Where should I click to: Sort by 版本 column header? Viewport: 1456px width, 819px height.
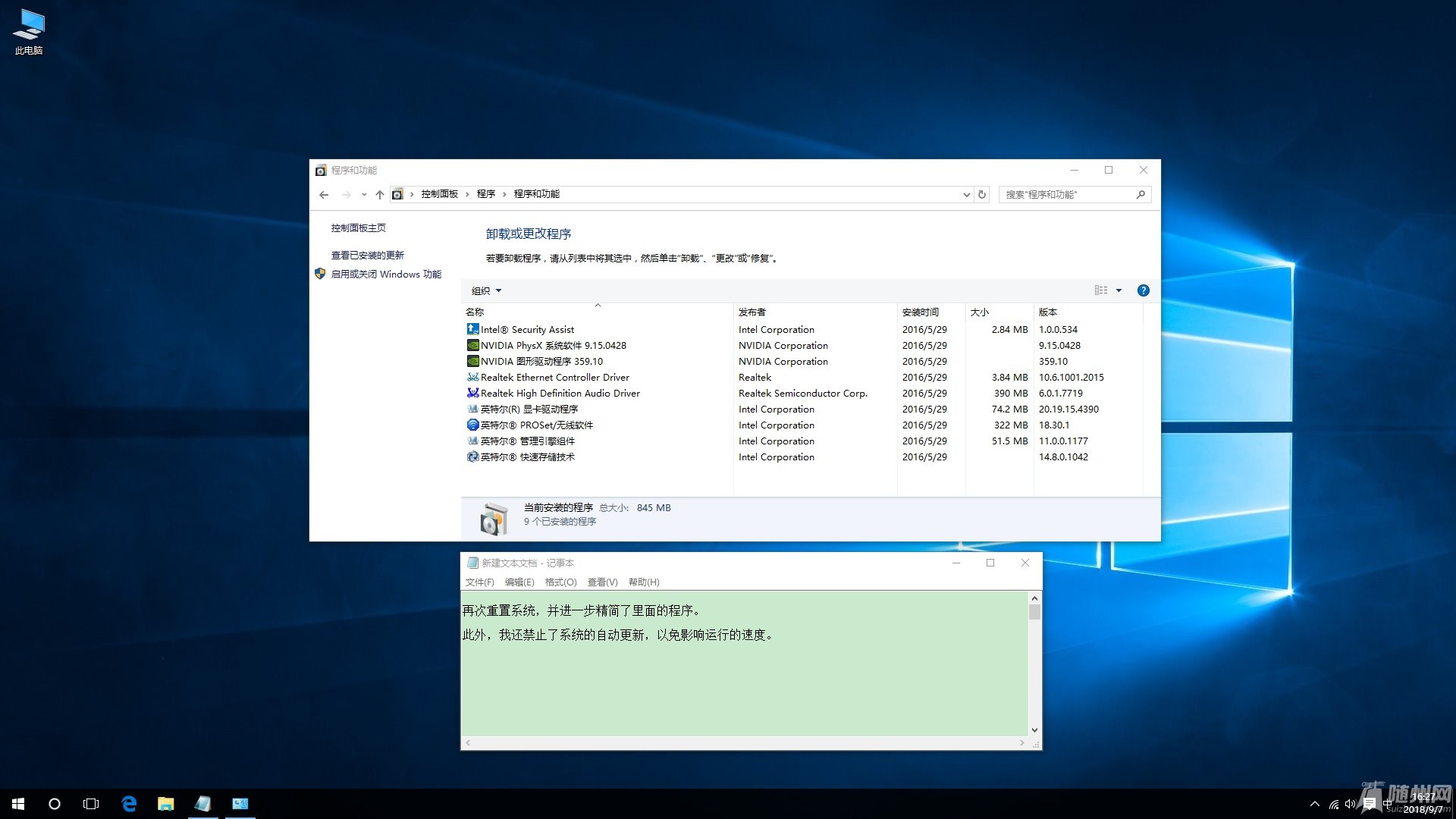pyautogui.click(x=1088, y=312)
